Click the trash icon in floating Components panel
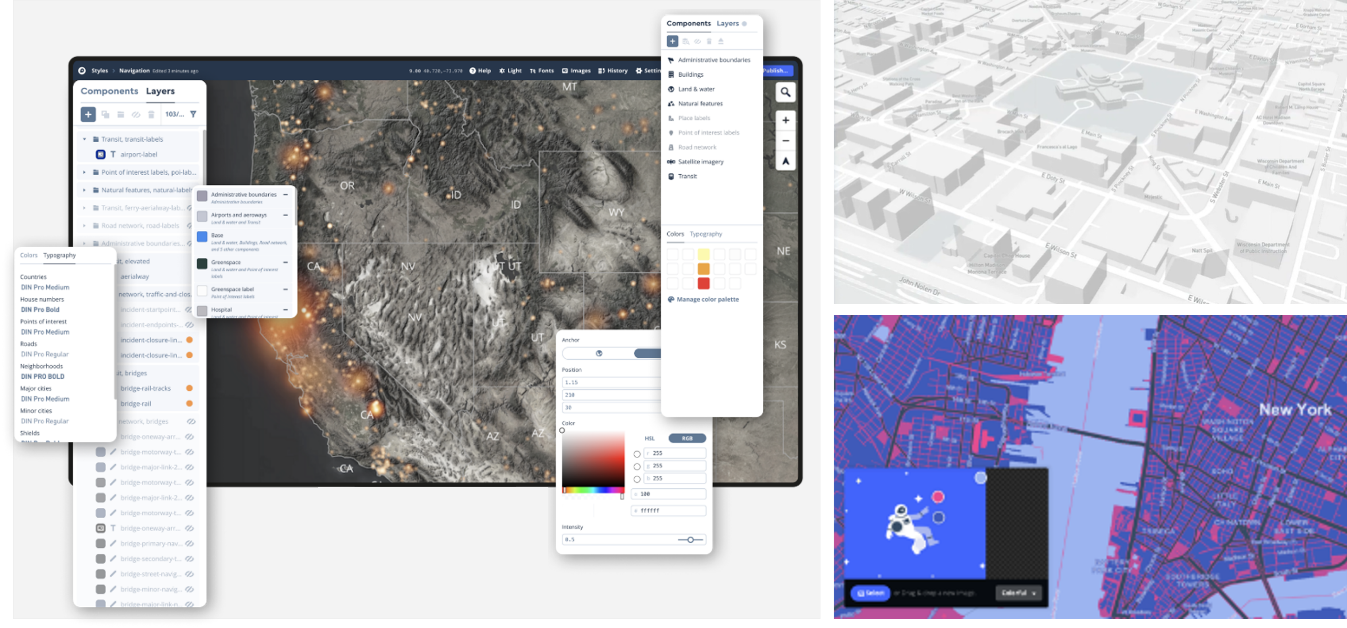This screenshot has width=1347, height=628. (709, 41)
